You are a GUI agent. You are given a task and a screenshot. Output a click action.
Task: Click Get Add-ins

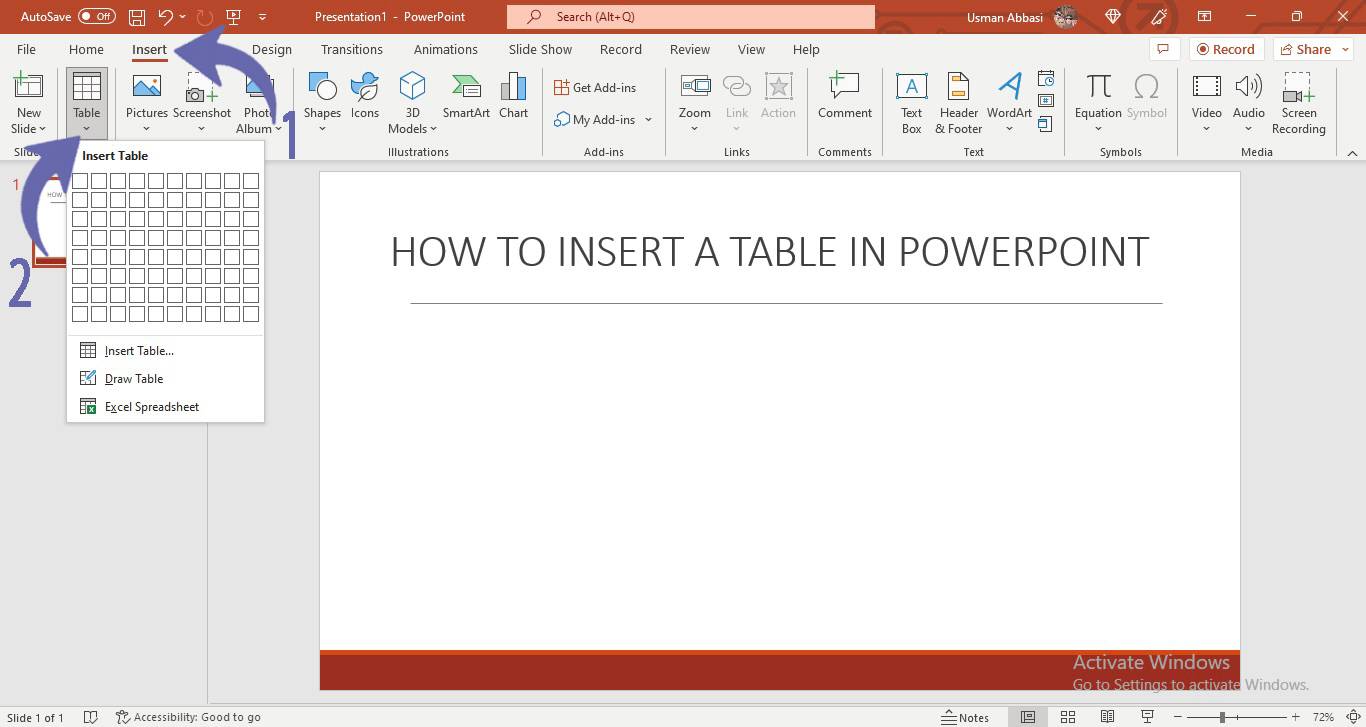click(x=595, y=88)
